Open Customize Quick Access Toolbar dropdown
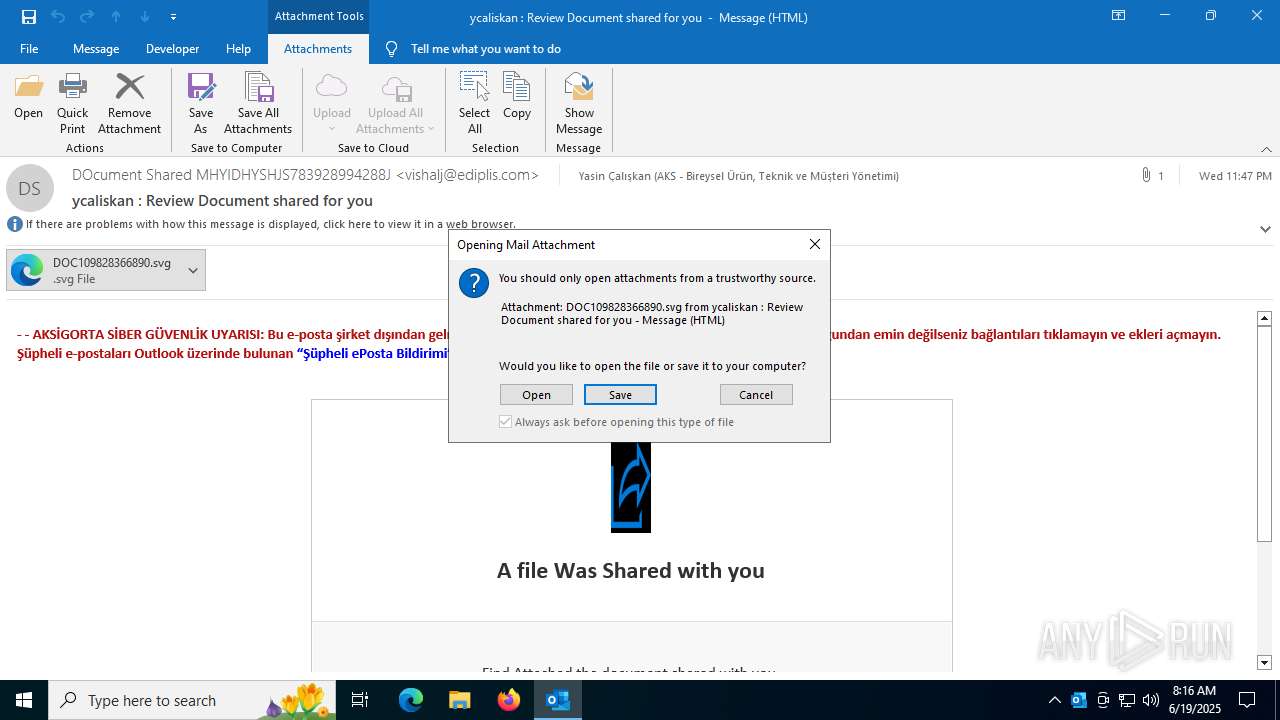Viewport: 1280px width, 720px height. coord(174,16)
